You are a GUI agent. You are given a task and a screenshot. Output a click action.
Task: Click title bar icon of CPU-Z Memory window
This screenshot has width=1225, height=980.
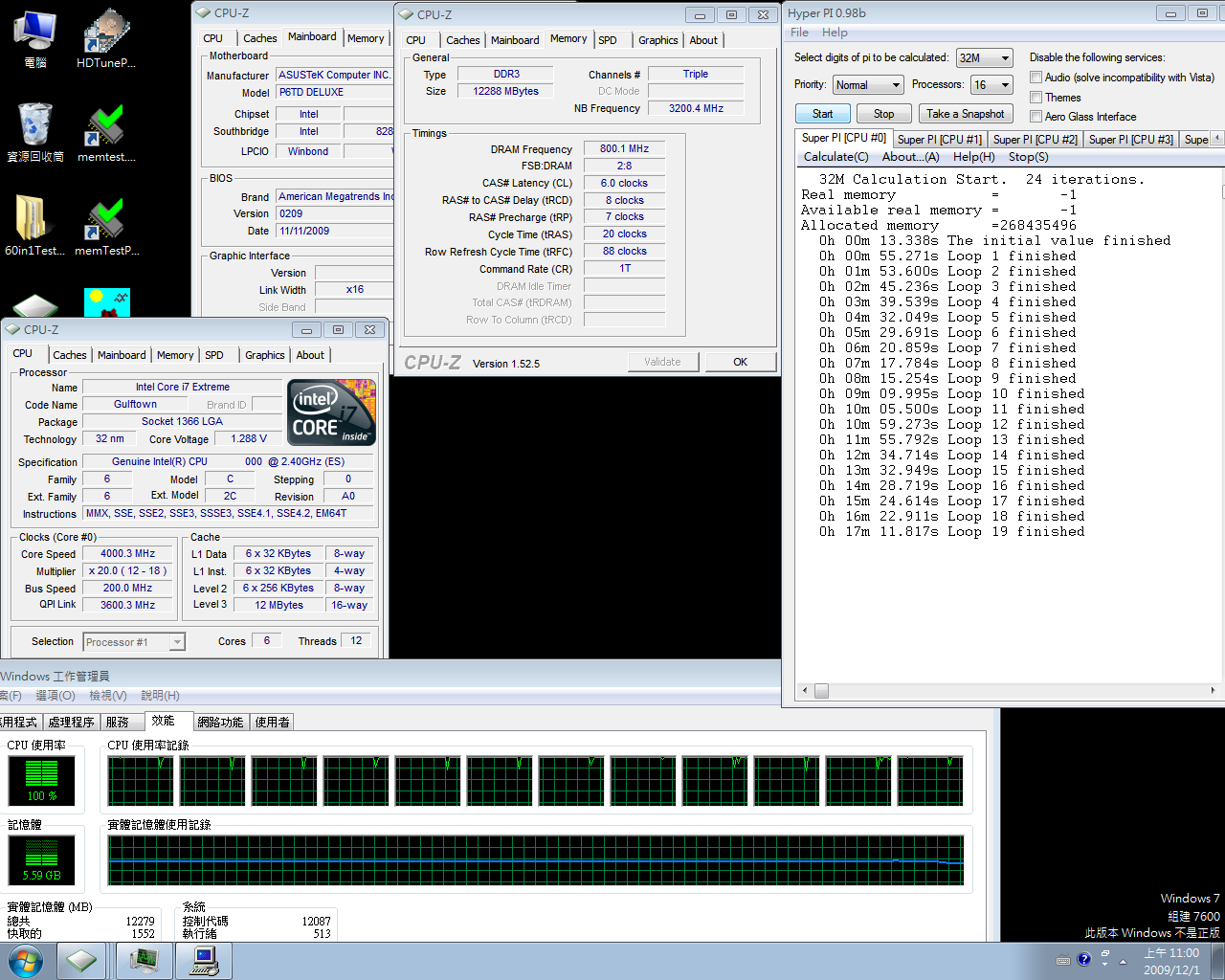pyautogui.click(x=407, y=14)
